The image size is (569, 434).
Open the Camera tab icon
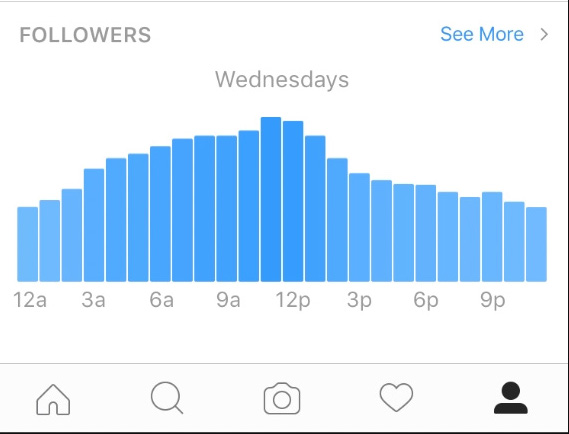click(x=282, y=398)
